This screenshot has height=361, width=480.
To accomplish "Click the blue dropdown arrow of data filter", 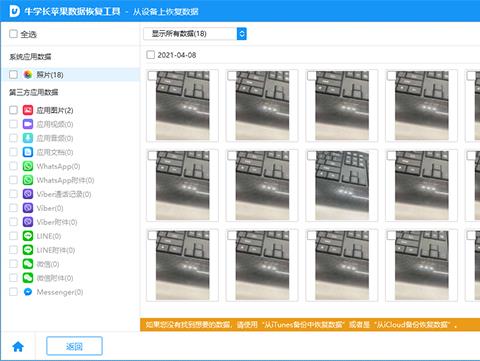I will coord(242,34).
